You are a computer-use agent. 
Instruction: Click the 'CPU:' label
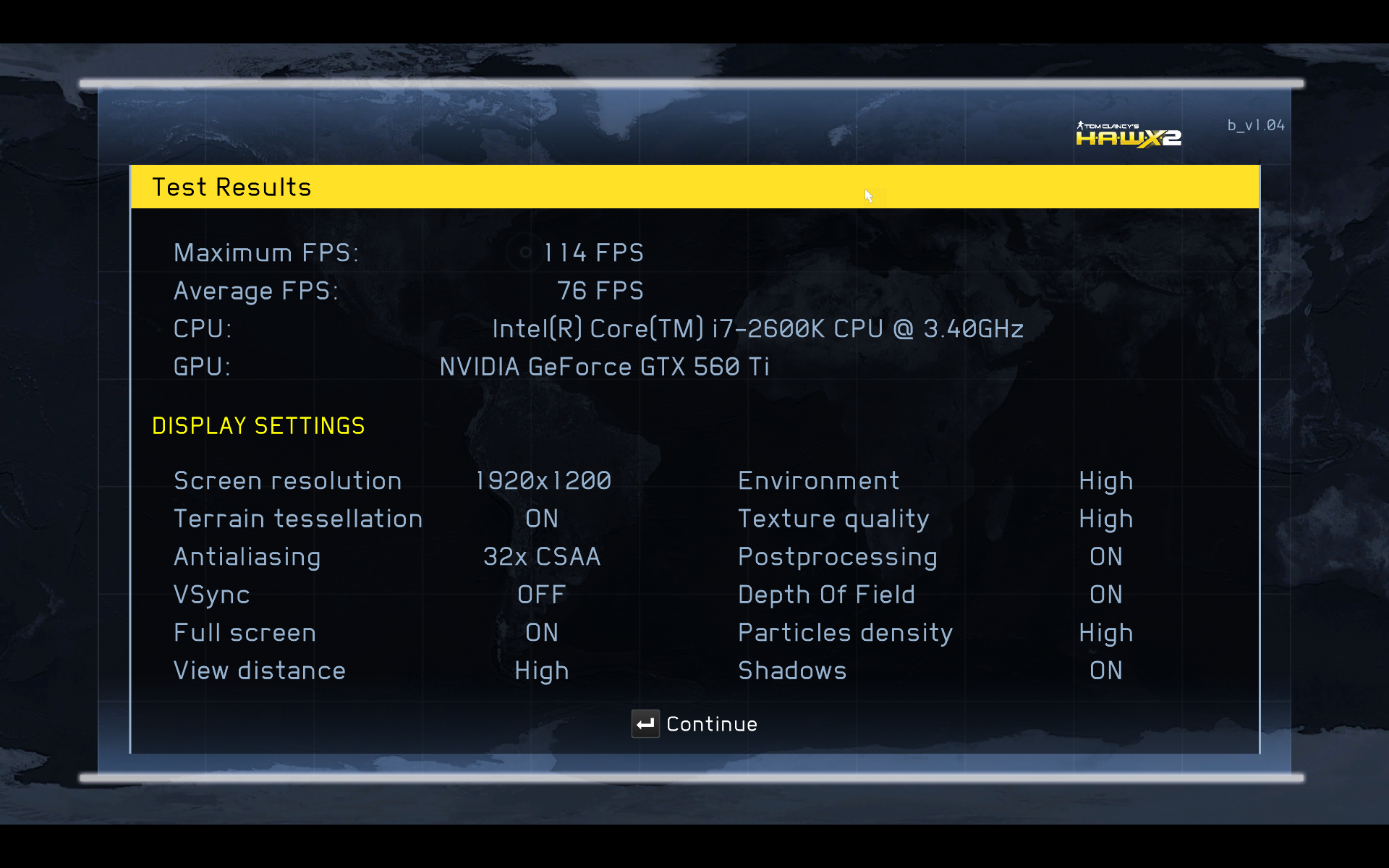click(203, 329)
